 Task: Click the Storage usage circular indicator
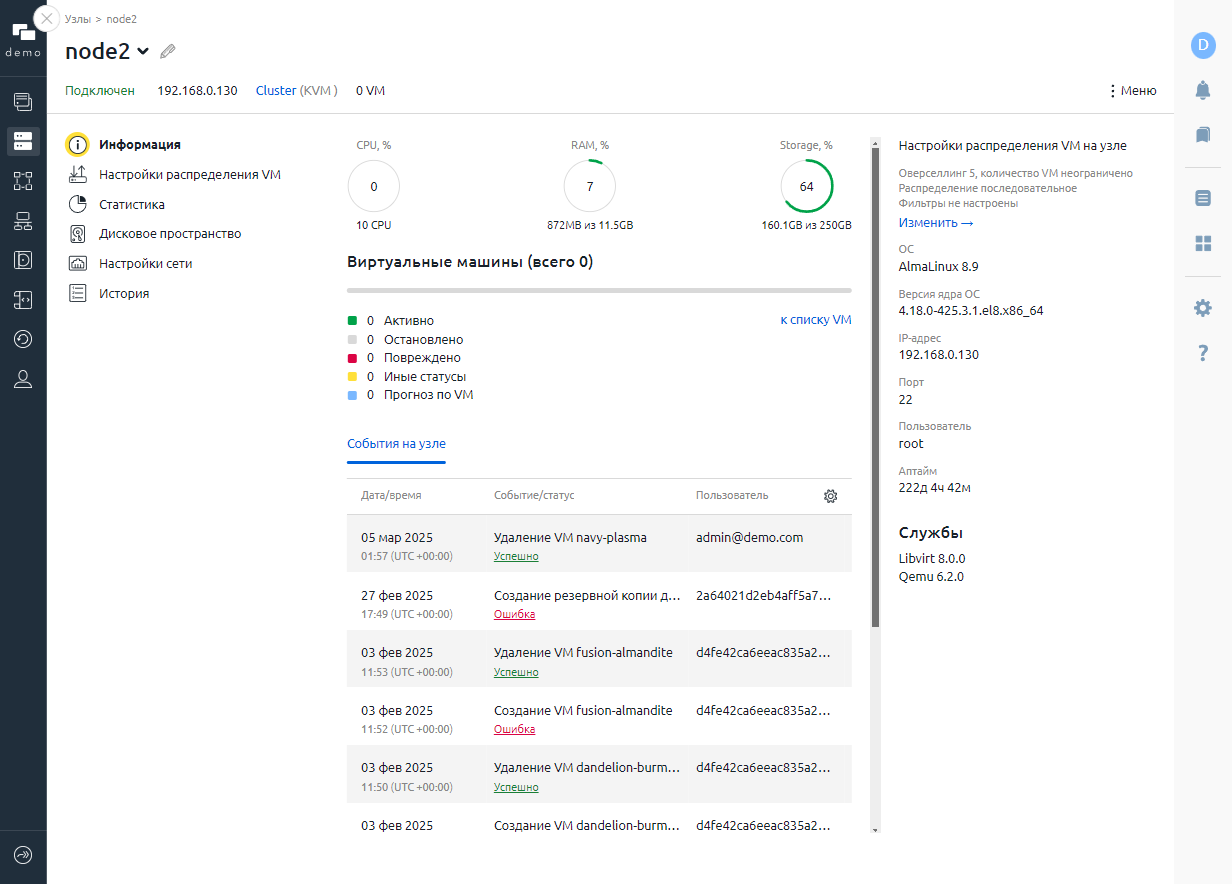tap(806, 187)
